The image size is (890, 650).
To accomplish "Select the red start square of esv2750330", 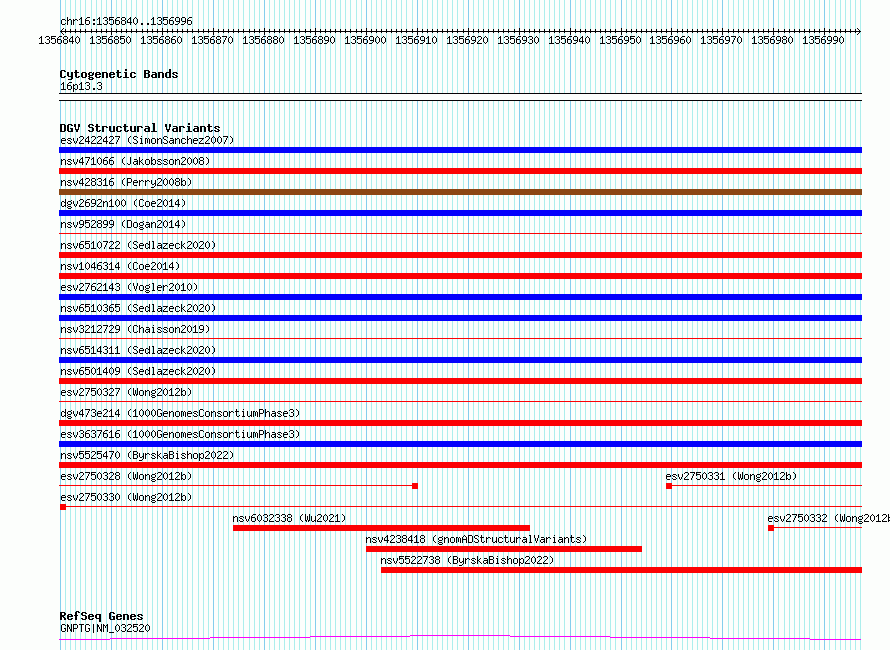I will (x=63, y=507).
